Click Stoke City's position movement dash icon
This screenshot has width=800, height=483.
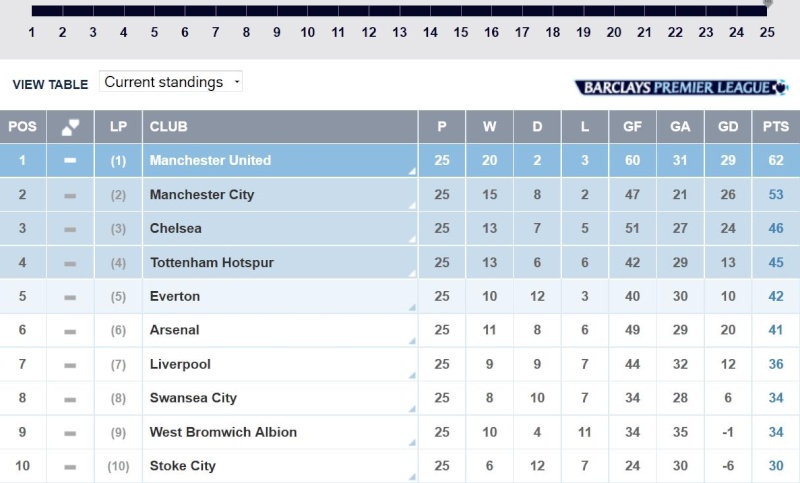[x=70, y=466]
